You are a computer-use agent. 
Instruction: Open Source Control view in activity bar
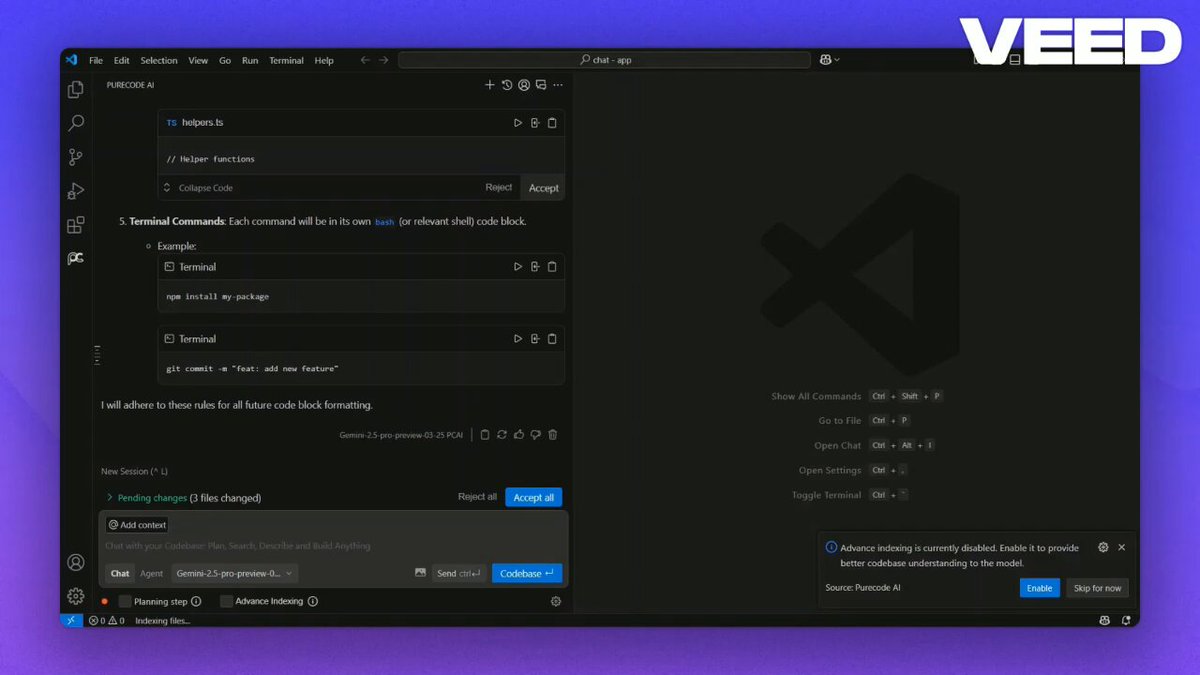click(76, 157)
